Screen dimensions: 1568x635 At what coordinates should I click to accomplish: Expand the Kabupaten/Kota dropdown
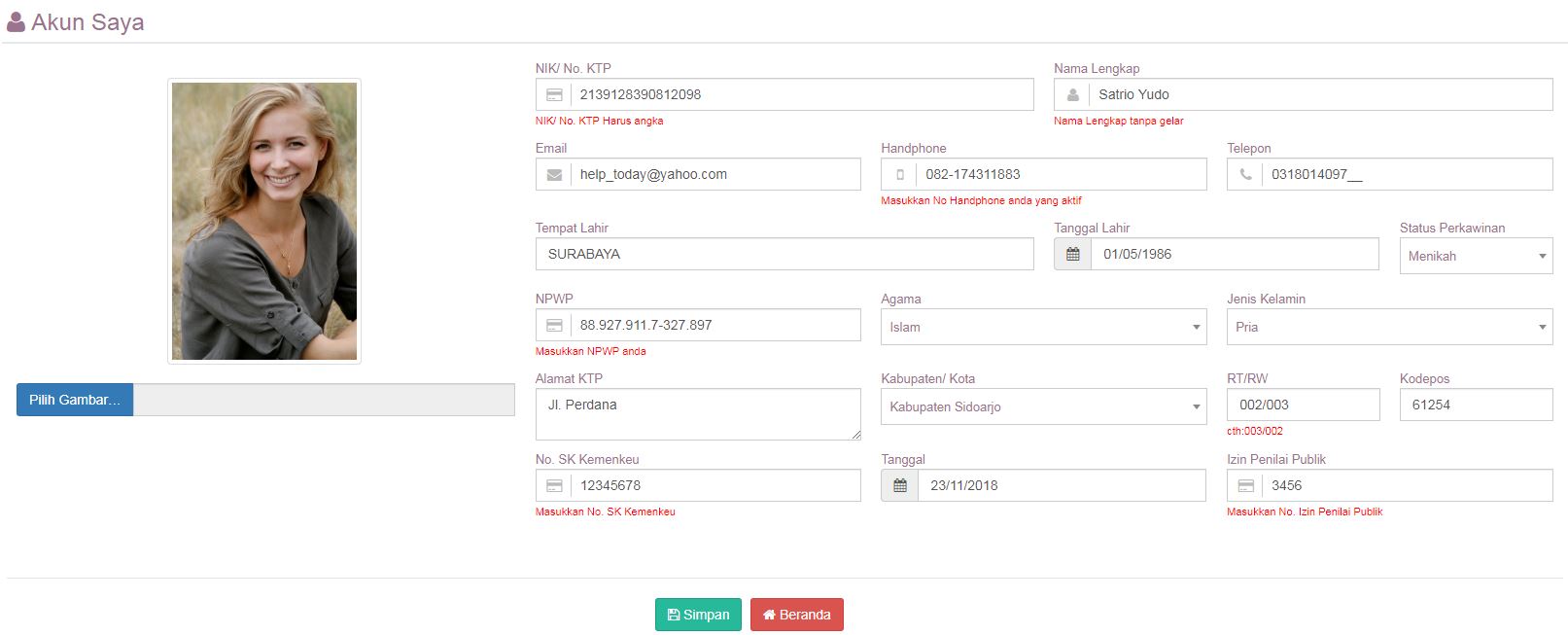coord(1043,407)
